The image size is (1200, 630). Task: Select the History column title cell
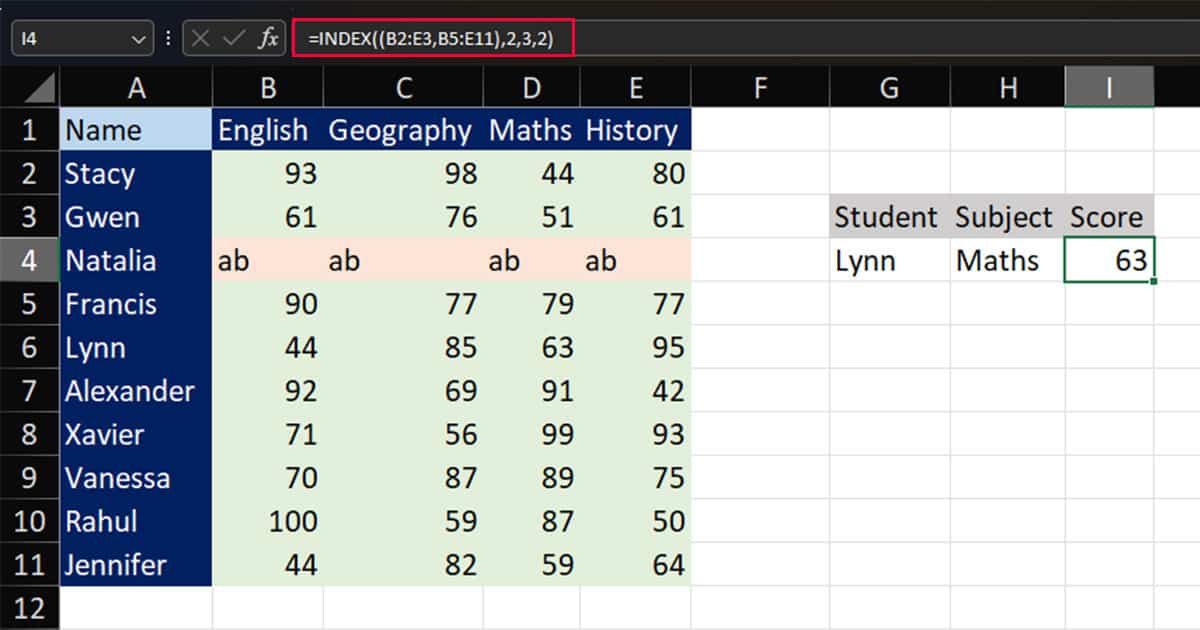coord(634,130)
